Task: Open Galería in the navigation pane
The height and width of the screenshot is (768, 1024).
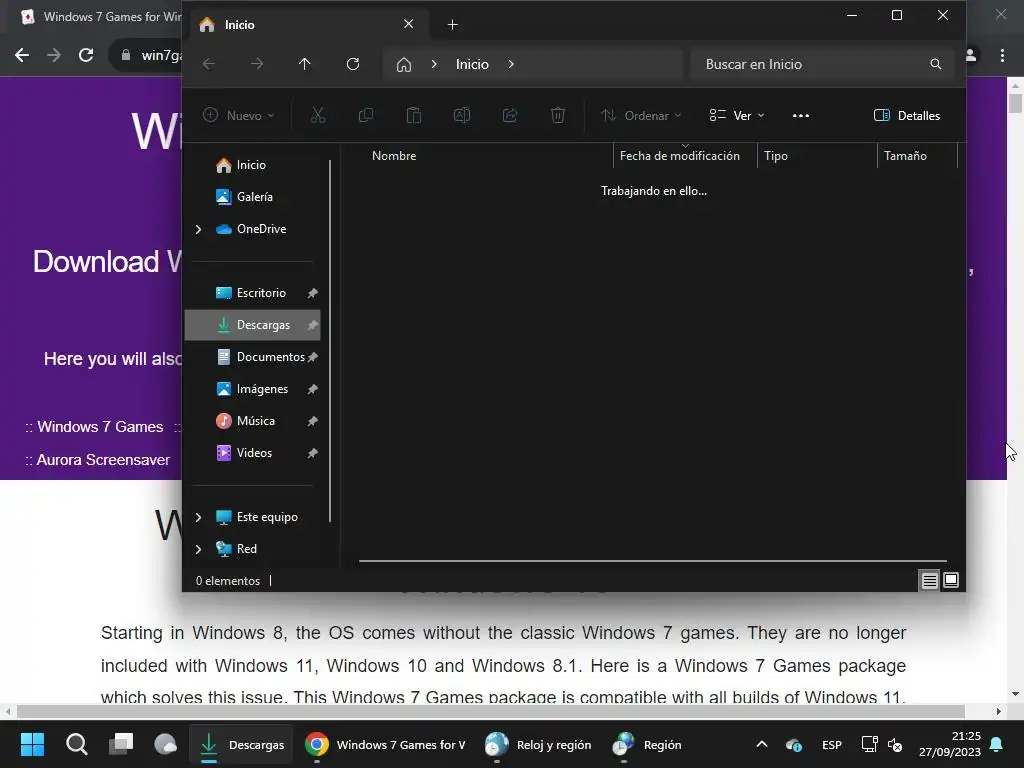Action: (x=252, y=197)
